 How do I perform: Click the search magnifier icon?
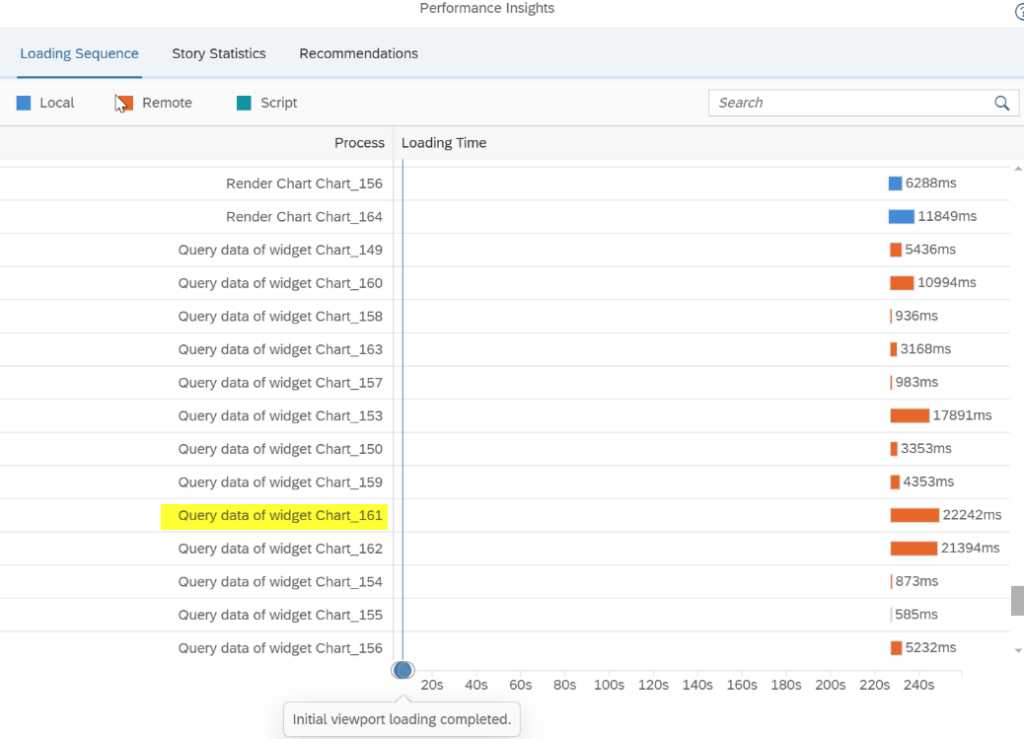click(1001, 103)
